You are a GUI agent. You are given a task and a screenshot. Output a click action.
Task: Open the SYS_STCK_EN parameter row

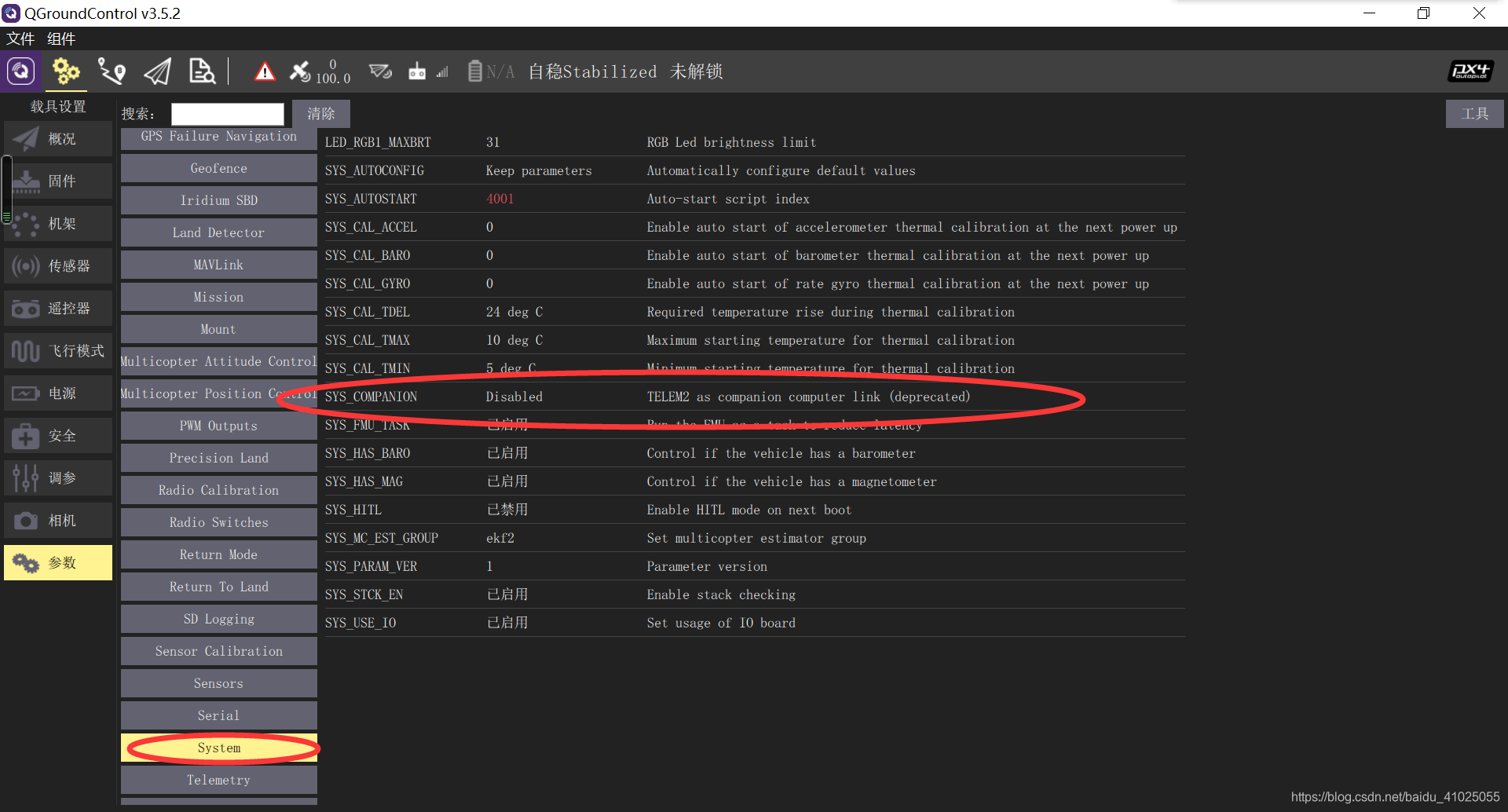(754, 594)
